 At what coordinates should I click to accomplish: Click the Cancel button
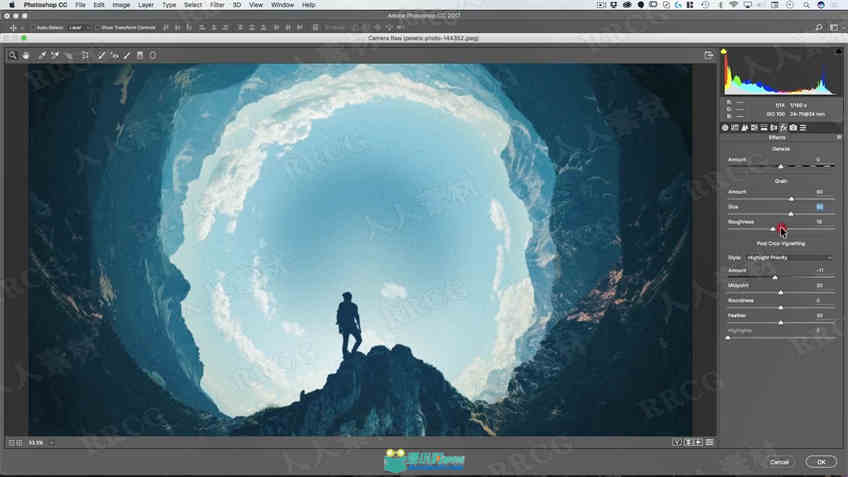point(779,462)
